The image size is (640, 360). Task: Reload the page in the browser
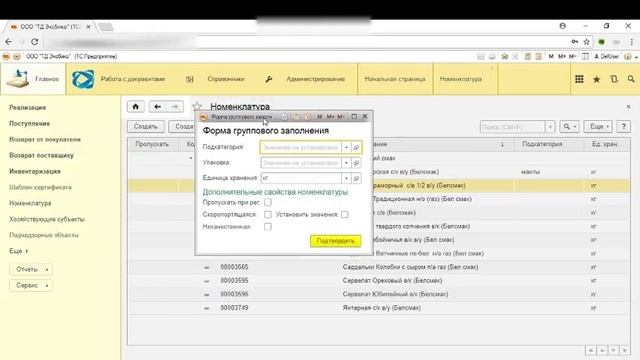[x=35, y=42]
